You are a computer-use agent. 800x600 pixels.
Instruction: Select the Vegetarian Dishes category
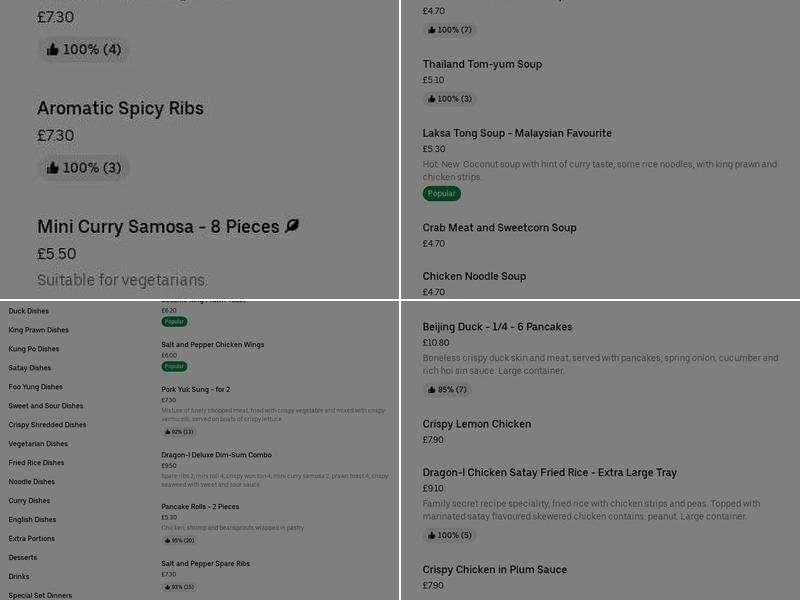coord(38,444)
